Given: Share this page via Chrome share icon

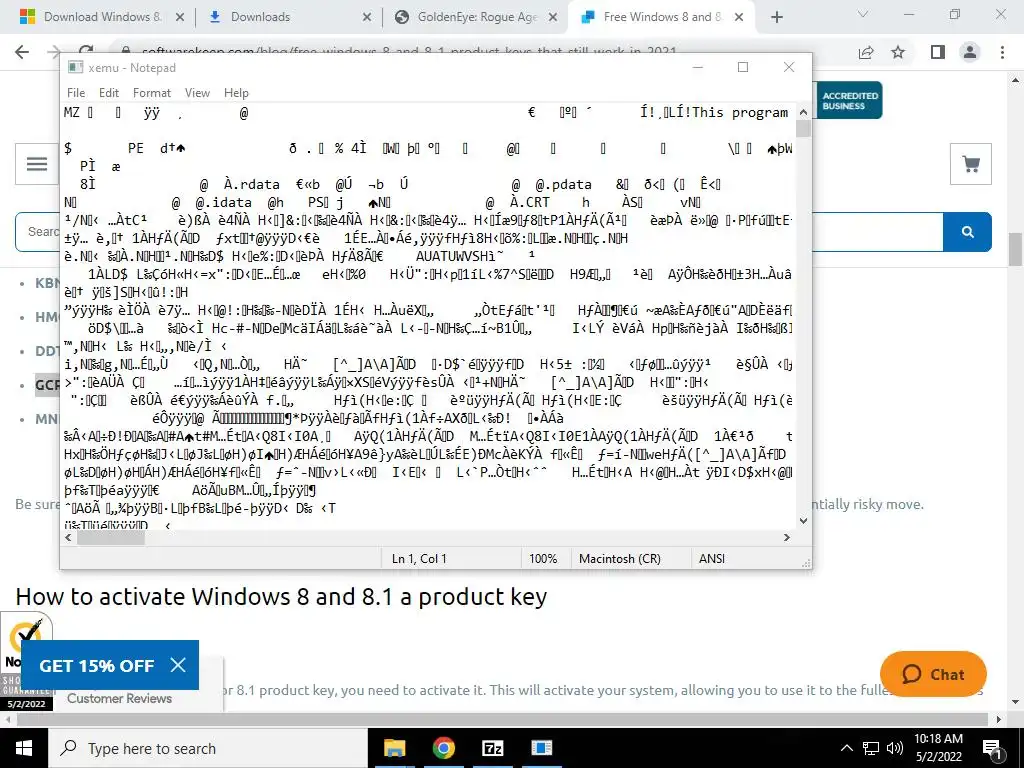Looking at the screenshot, I should (x=866, y=52).
